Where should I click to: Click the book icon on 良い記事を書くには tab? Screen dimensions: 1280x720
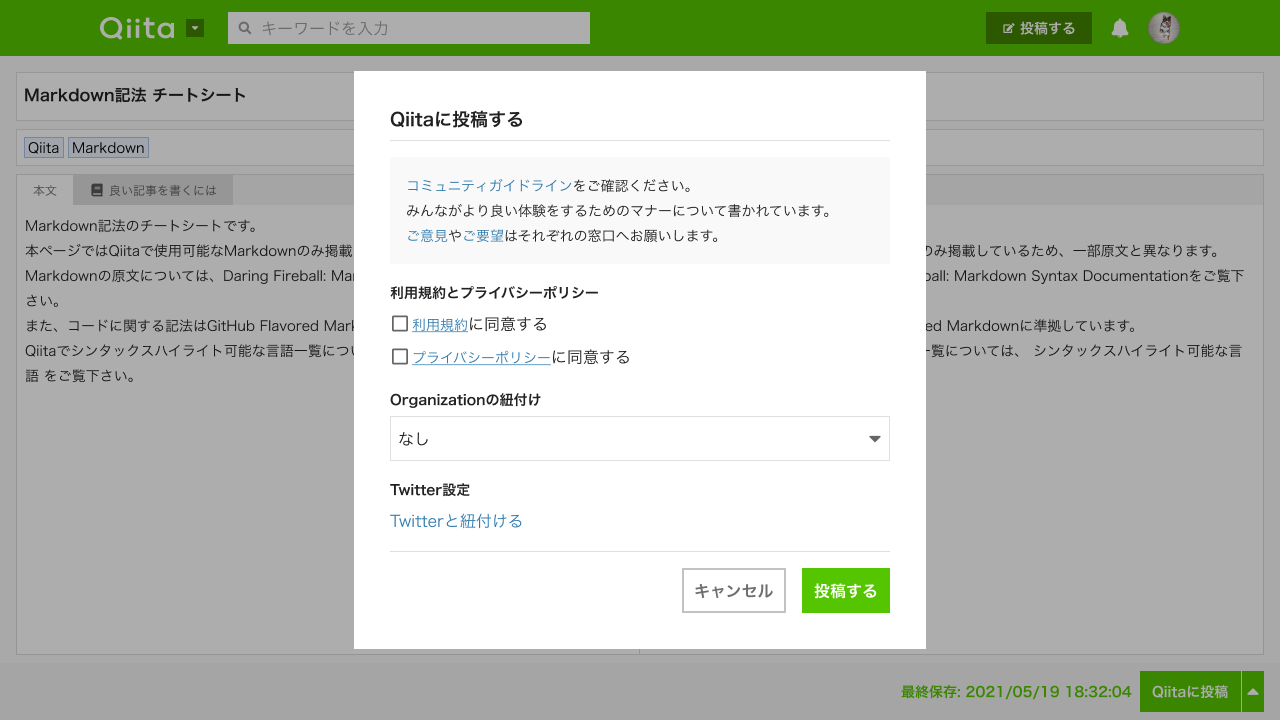[95, 189]
